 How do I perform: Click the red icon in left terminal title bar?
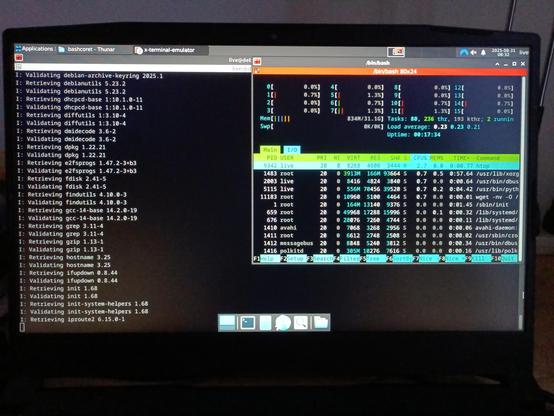point(19,58)
